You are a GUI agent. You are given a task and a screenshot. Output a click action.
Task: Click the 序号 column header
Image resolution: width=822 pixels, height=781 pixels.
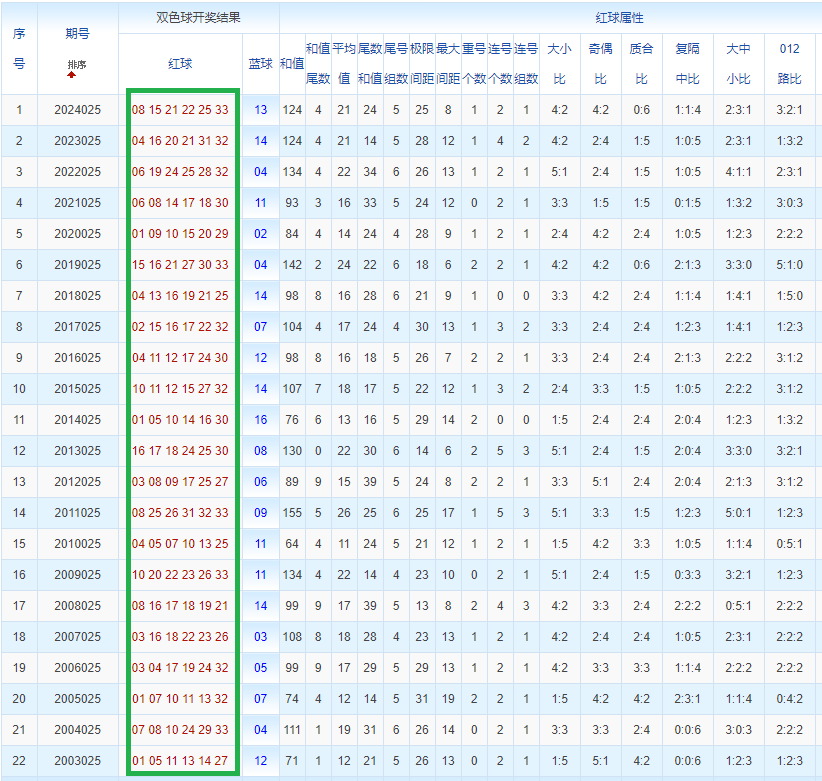point(19,48)
